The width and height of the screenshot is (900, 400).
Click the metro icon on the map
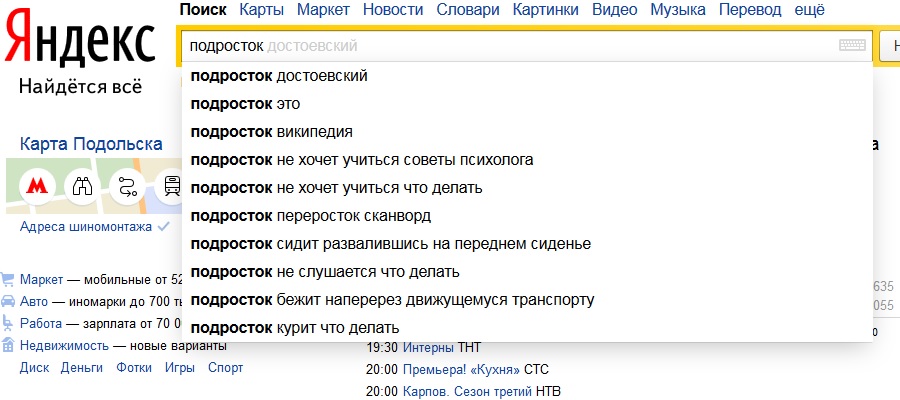[x=37, y=186]
